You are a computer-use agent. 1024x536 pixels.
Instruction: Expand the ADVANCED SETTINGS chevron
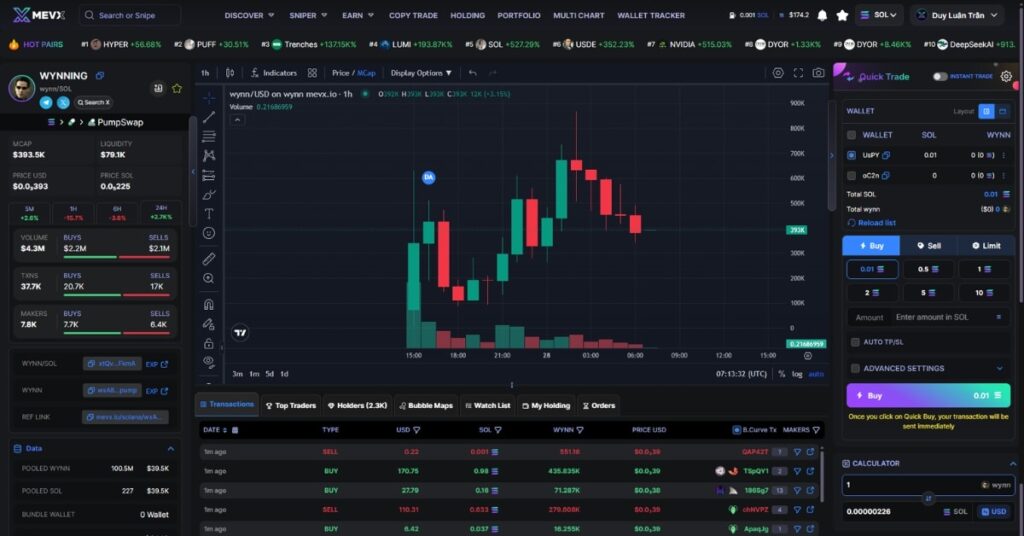[1000, 368]
